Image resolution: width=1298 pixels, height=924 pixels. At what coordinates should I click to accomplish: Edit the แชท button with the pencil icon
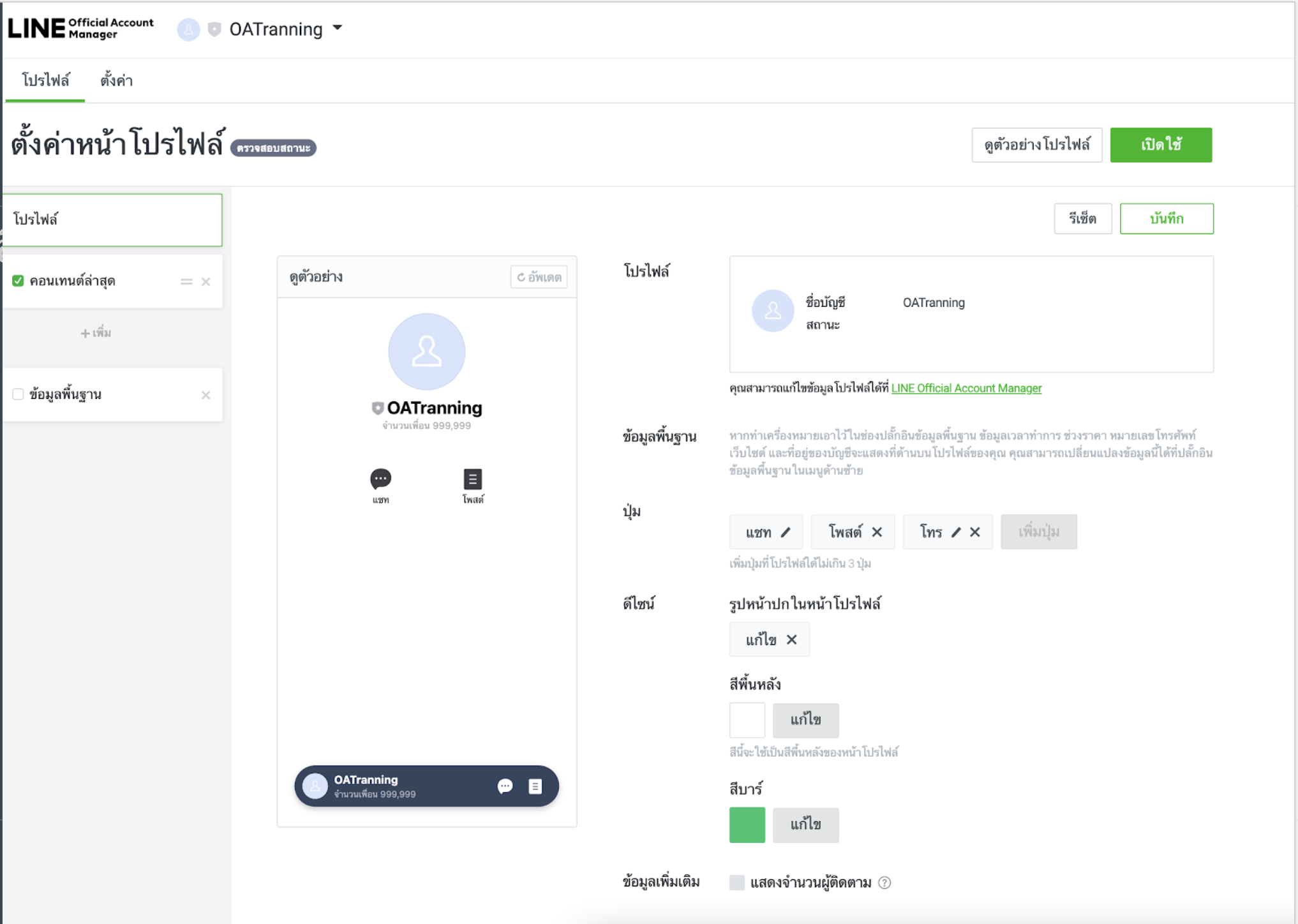pyautogui.click(x=786, y=532)
